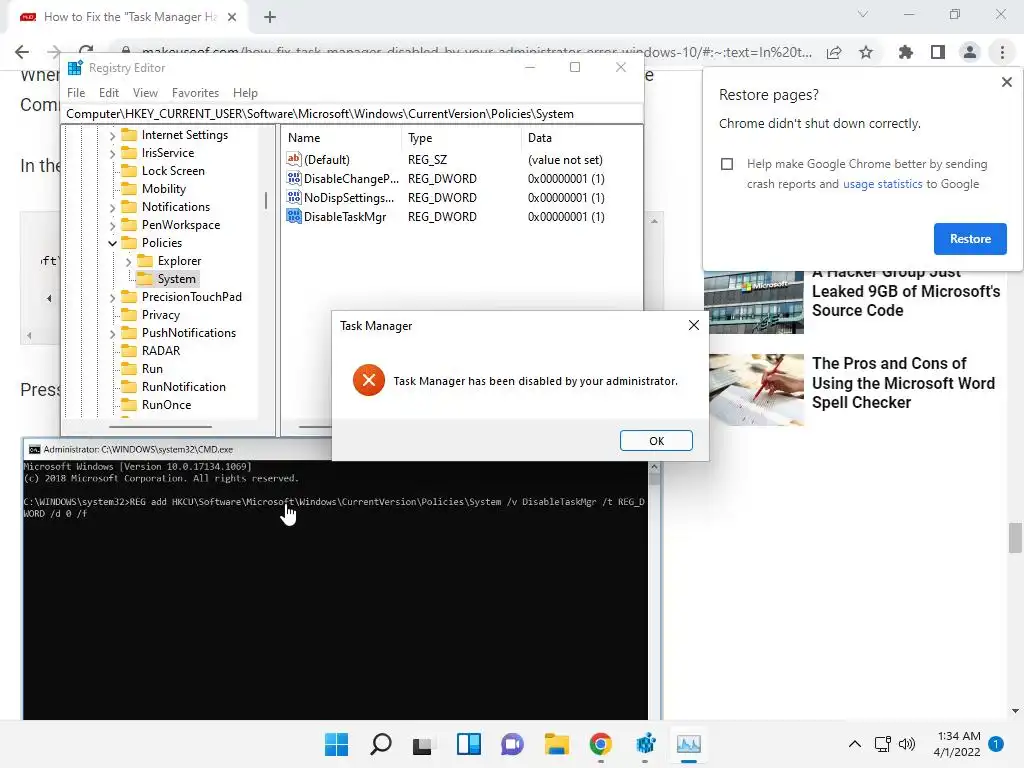
Task: Expand the Notifications key
Action: [112, 208]
